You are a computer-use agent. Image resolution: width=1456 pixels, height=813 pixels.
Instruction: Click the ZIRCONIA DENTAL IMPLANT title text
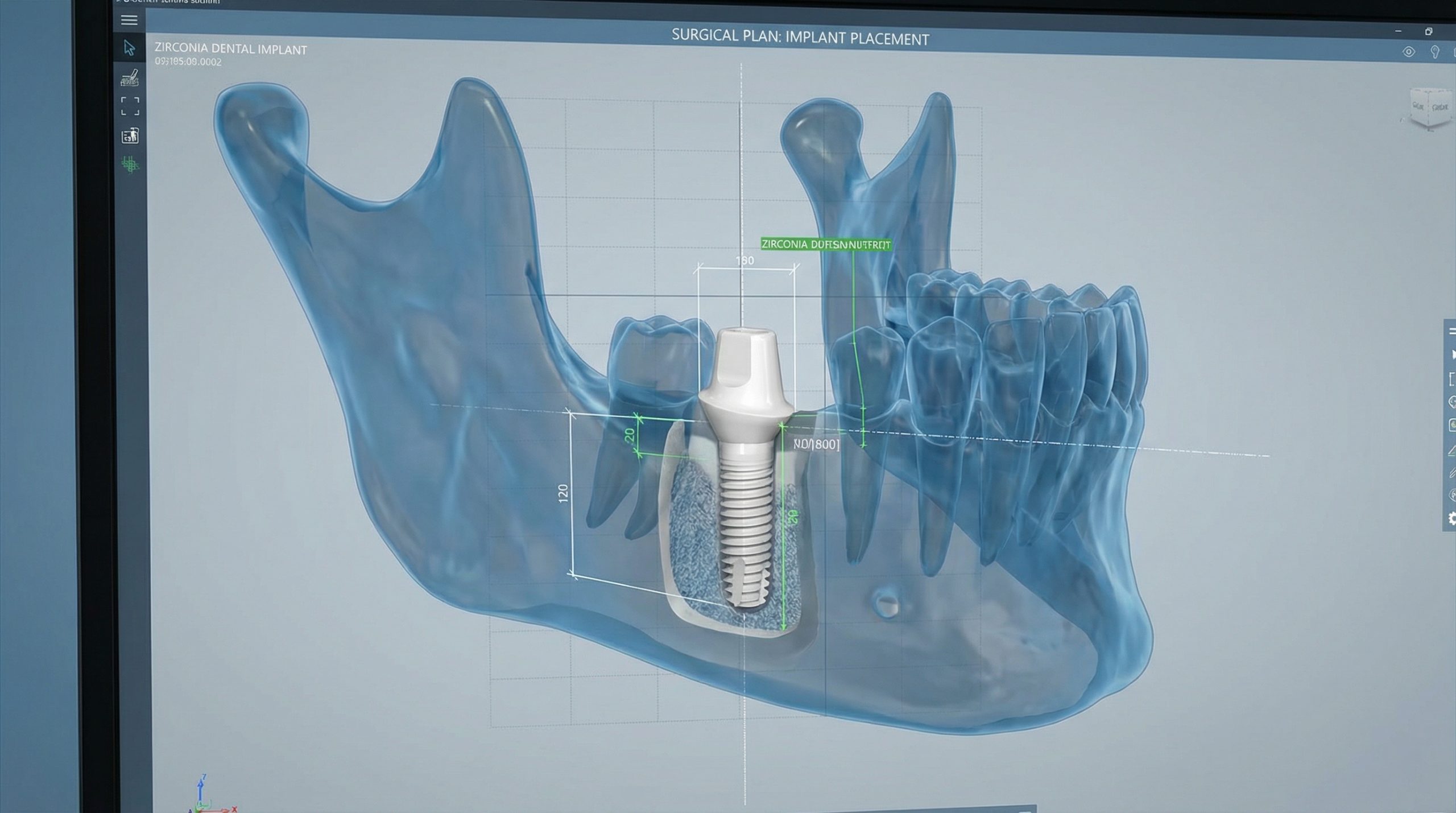230,49
